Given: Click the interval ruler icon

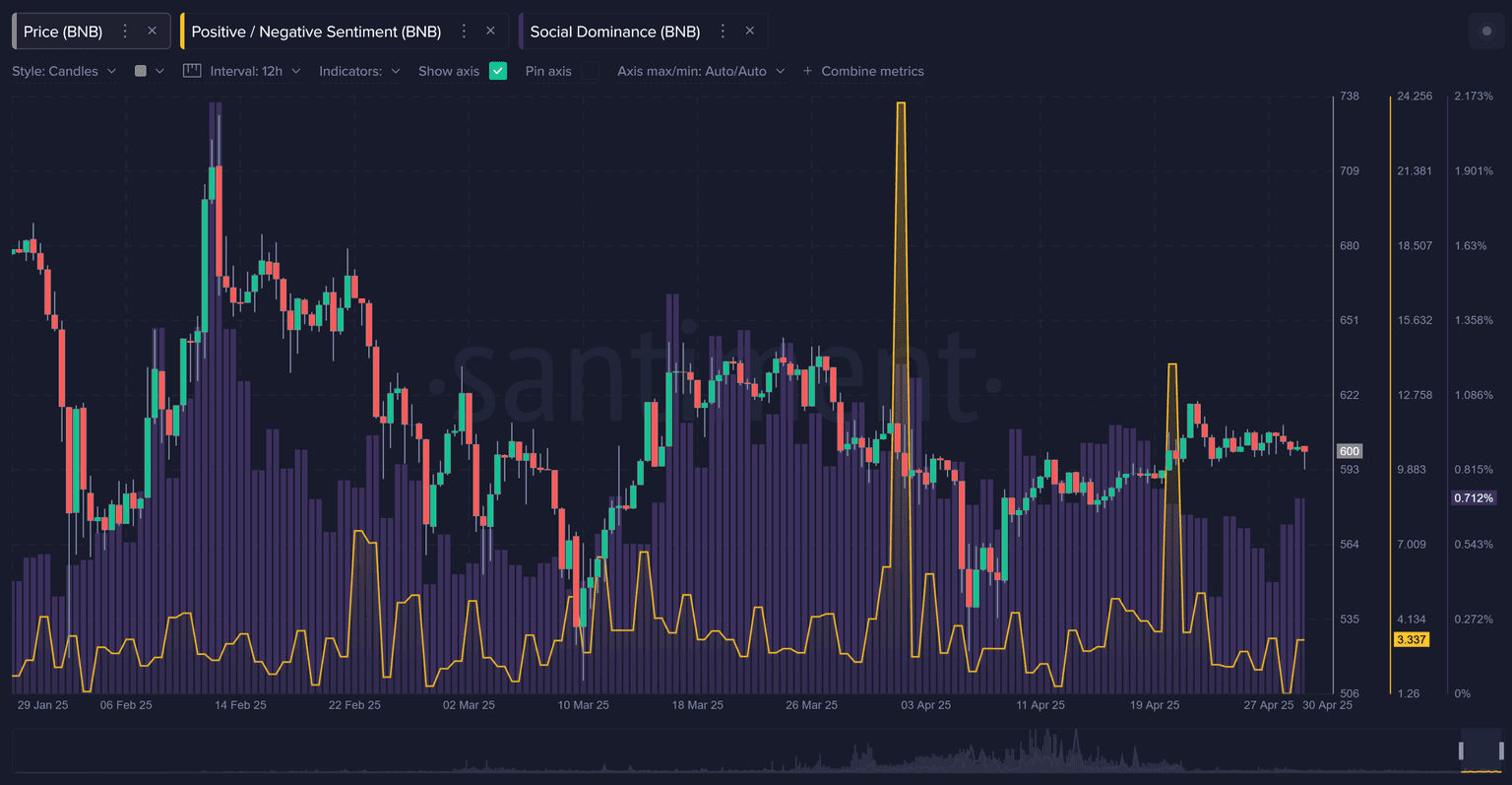Looking at the screenshot, I should [x=192, y=71].
